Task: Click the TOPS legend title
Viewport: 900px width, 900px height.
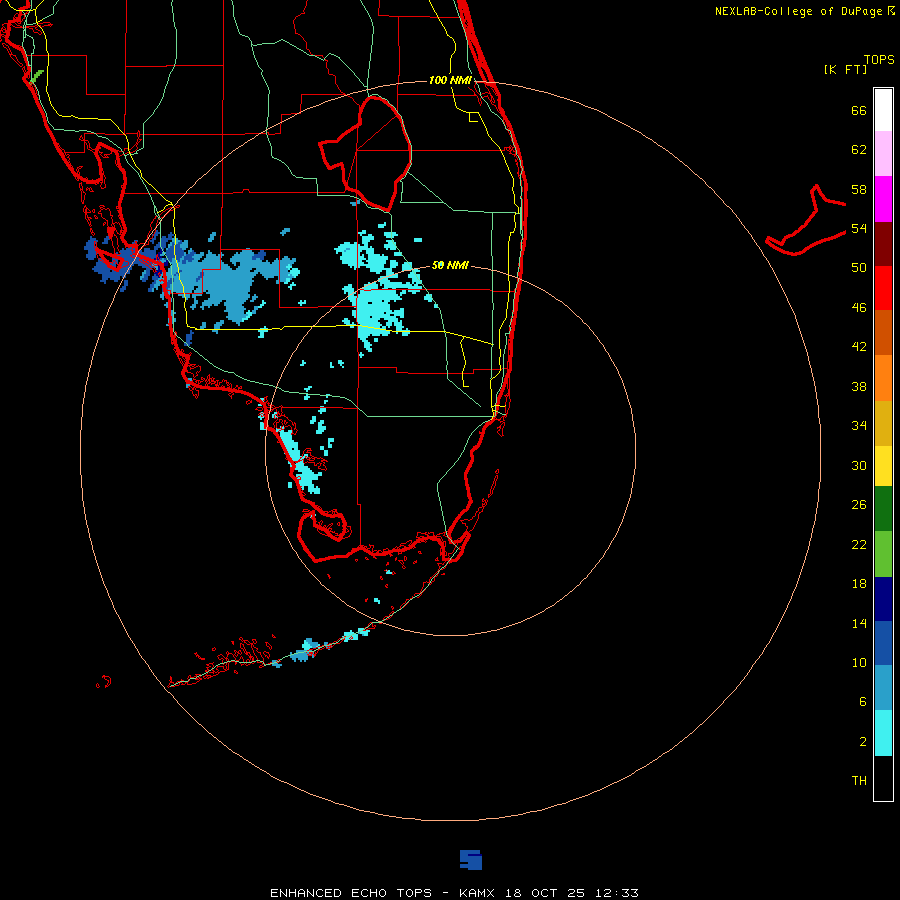Action: [x=879, y=59]
